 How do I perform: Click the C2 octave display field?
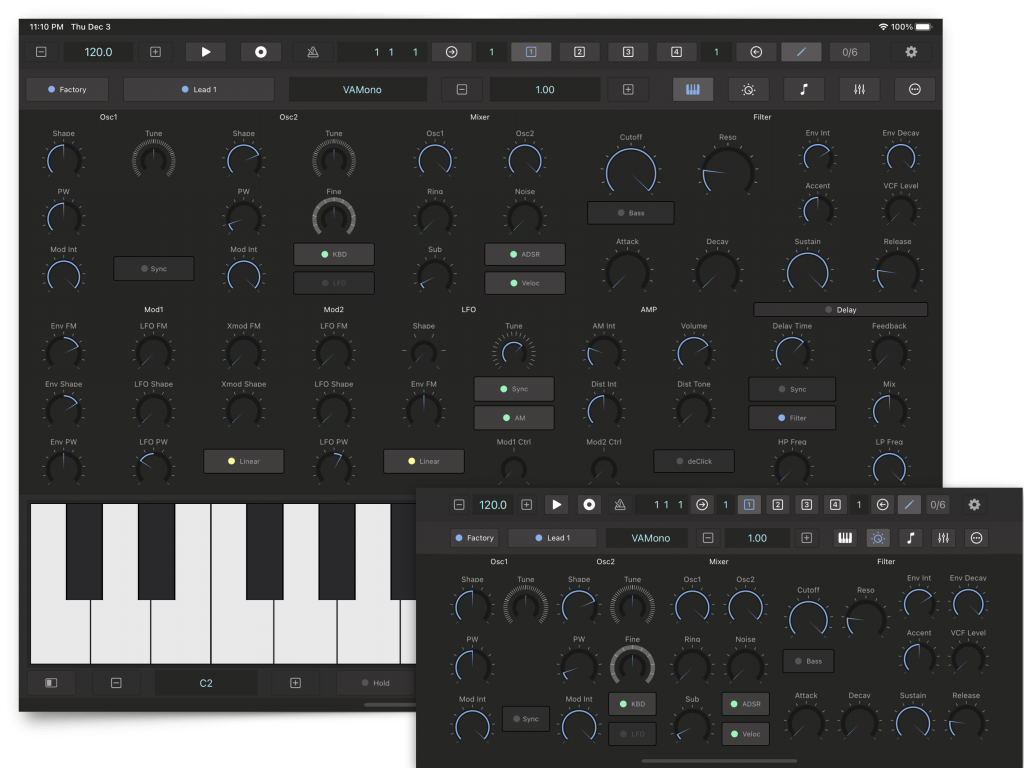click(206, 683)
